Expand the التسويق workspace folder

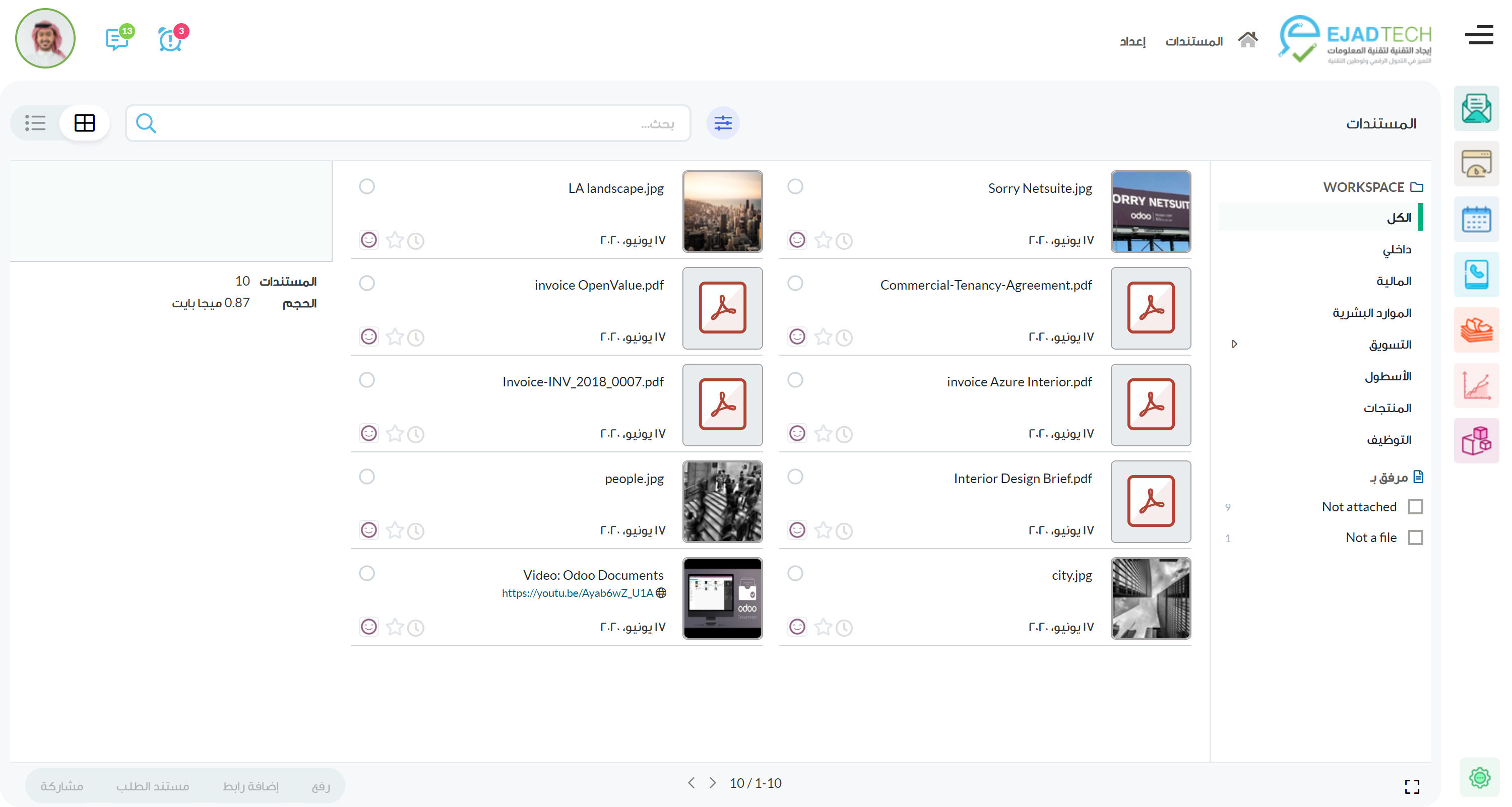[x=1234, y=344]
